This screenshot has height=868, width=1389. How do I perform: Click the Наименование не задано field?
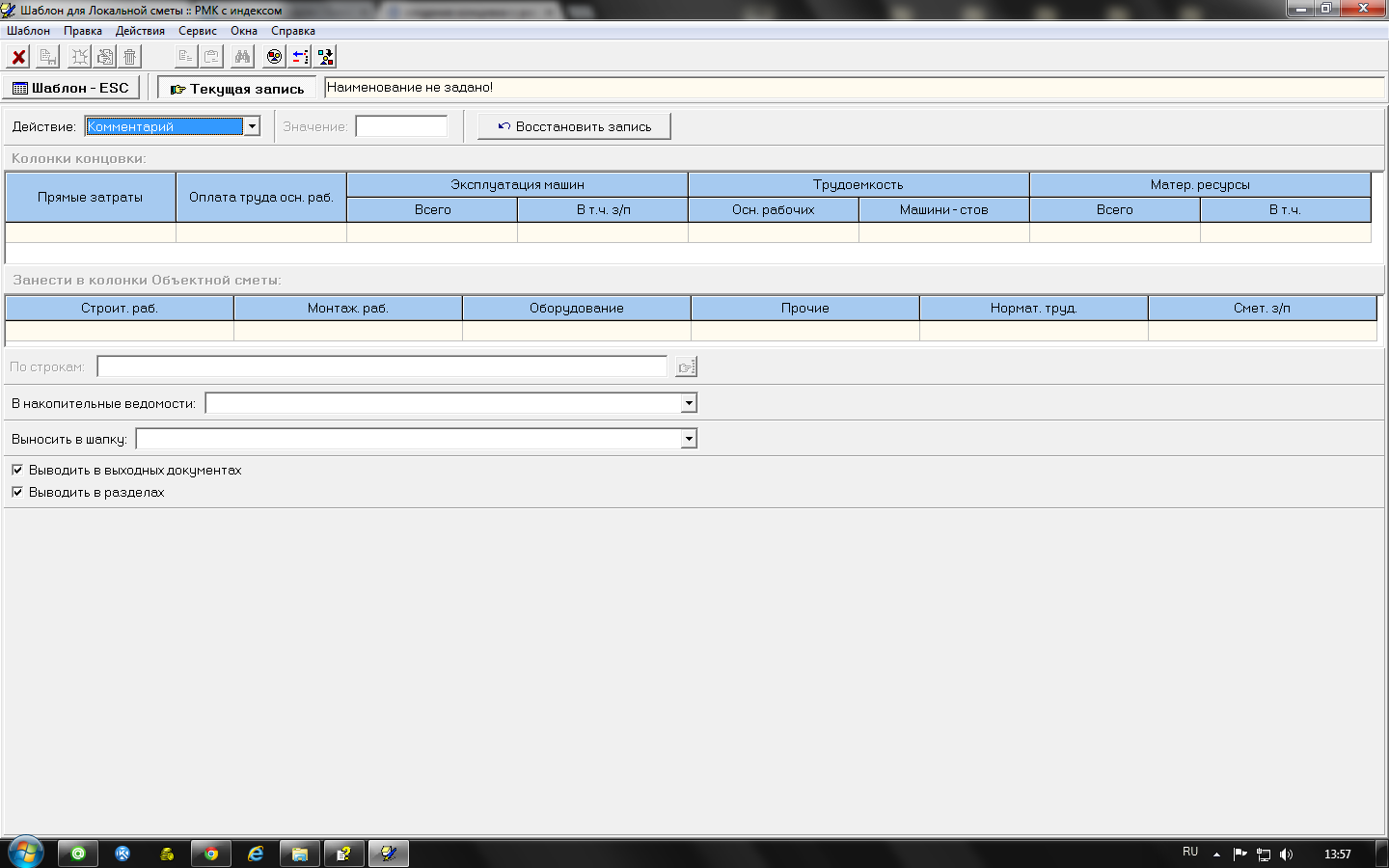tap(854, 88)
